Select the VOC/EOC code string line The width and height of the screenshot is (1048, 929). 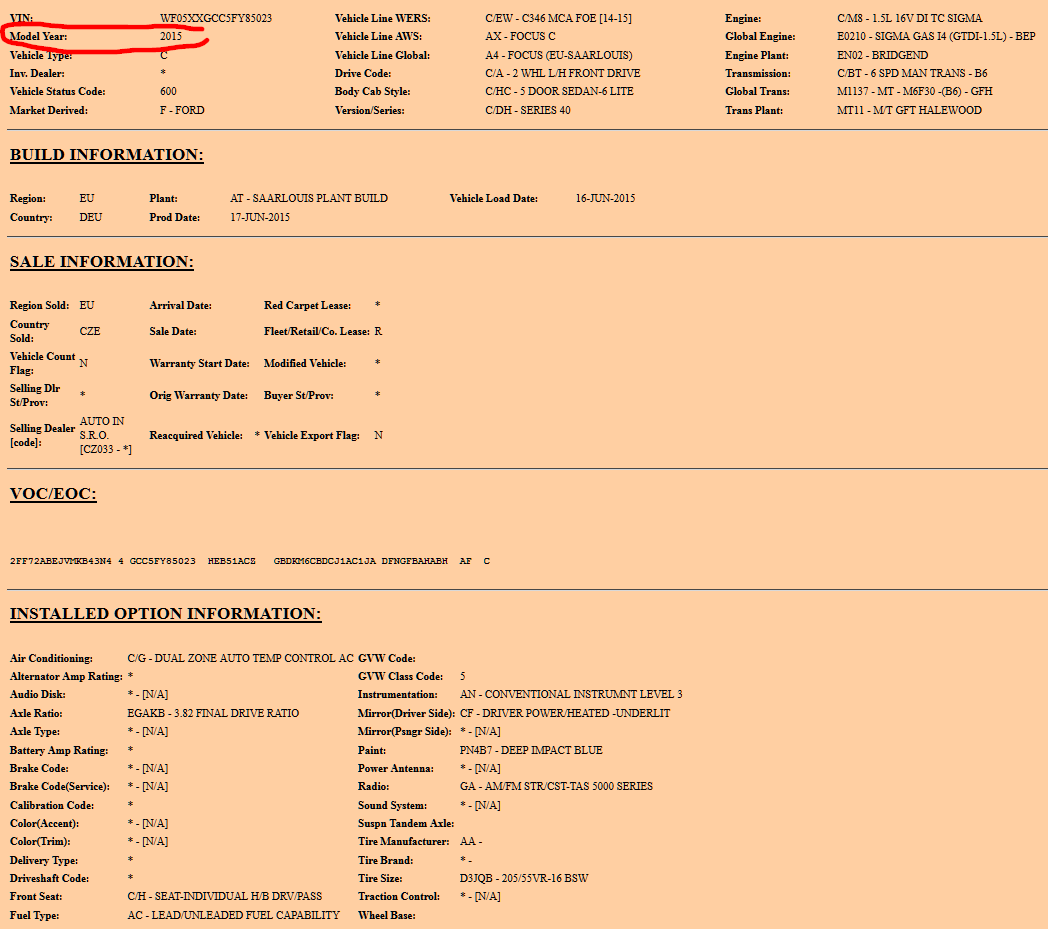(x=250, y=561)
